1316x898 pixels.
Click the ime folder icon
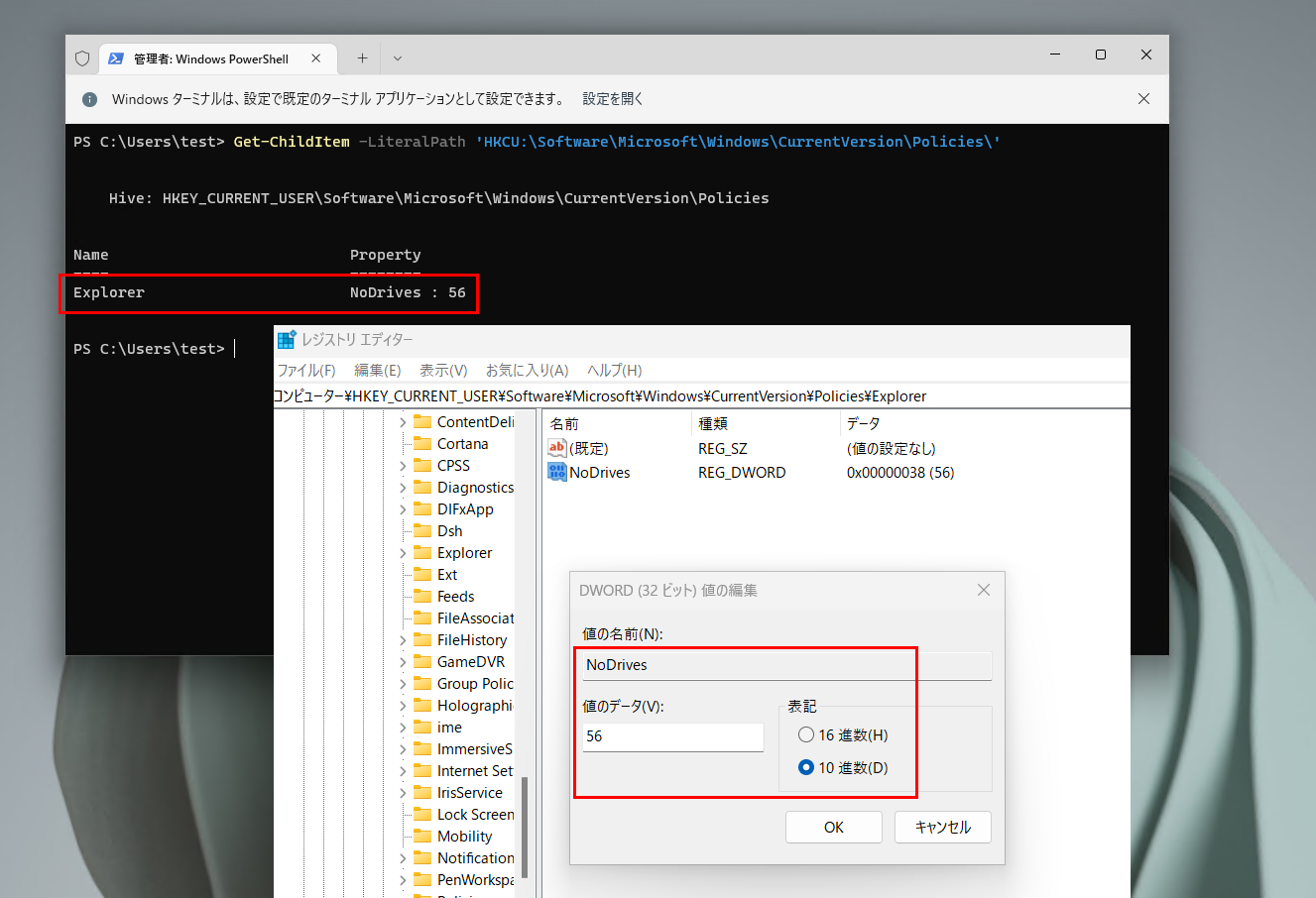coord(422,727)
